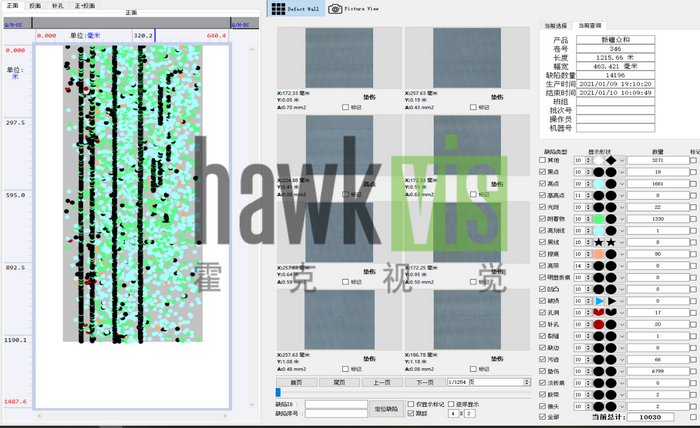Go to first page 首页 button
This screenshot has height=428, width=700.
click(297, 382)
